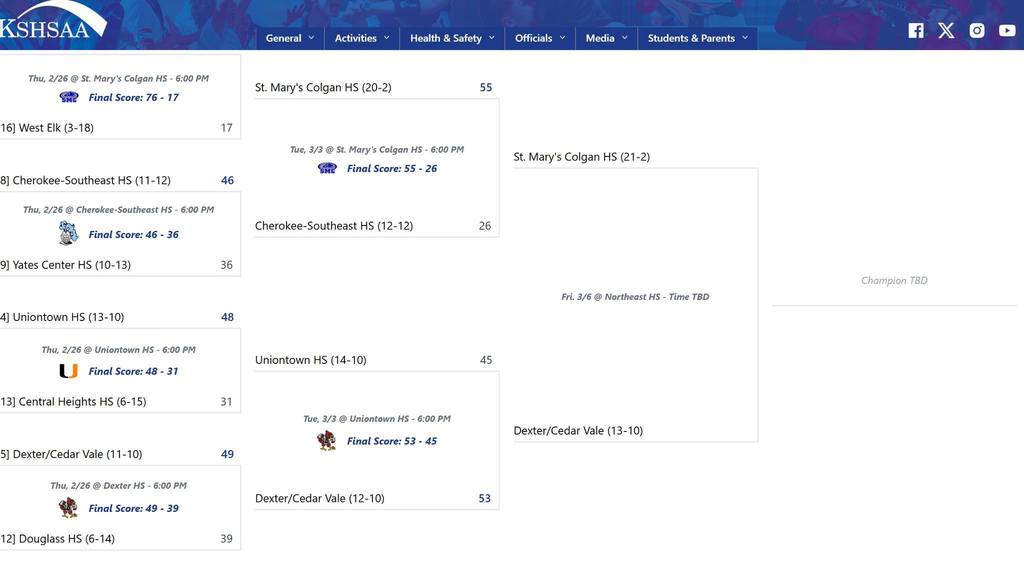This screenshot has height=567, width=1024.
Task: Visit the KSHSAA YouTube channel icon
Action: pos(1007,30)
